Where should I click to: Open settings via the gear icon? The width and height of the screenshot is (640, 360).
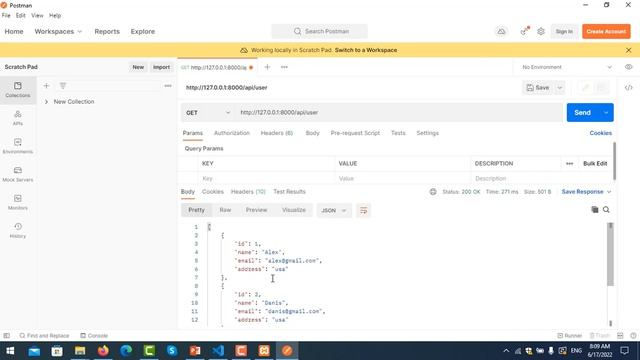(x=541, y=31)
